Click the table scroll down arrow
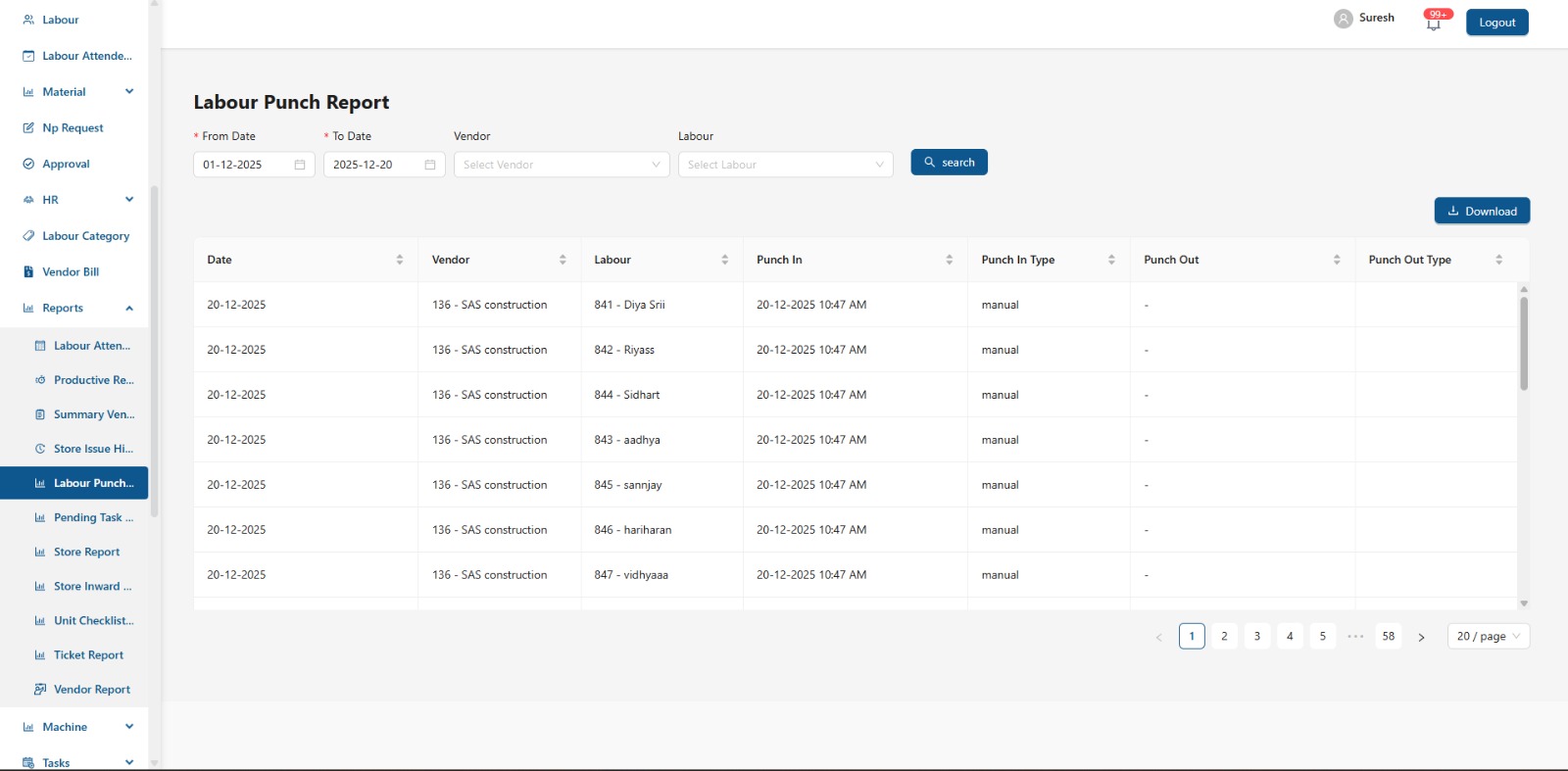 tap(1524, 603)
